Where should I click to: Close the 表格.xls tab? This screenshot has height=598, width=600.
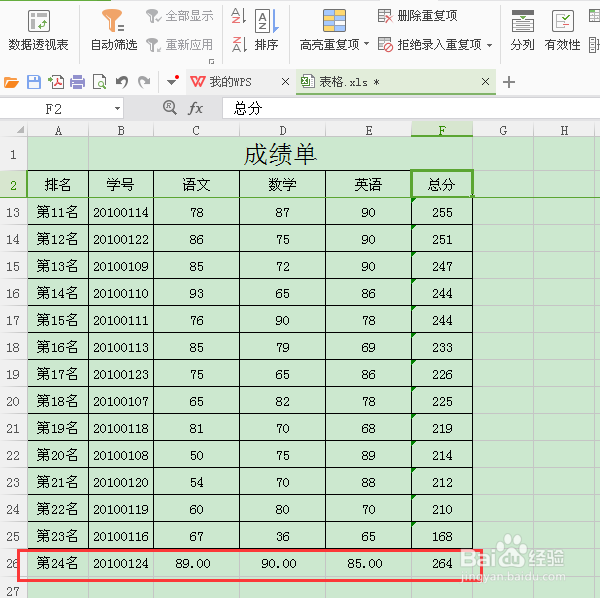pos(485,81)
